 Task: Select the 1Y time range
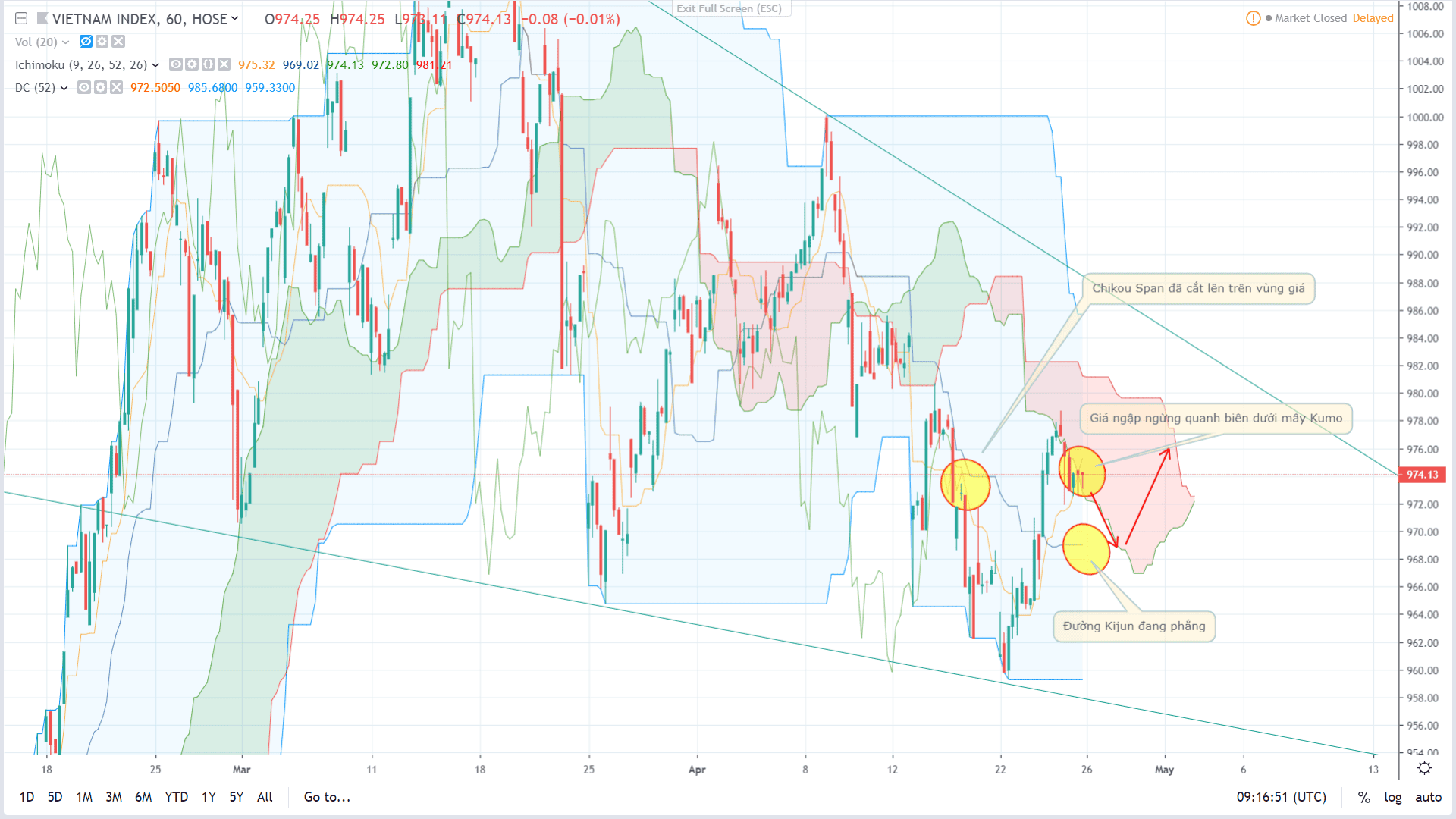coord(209,797)
